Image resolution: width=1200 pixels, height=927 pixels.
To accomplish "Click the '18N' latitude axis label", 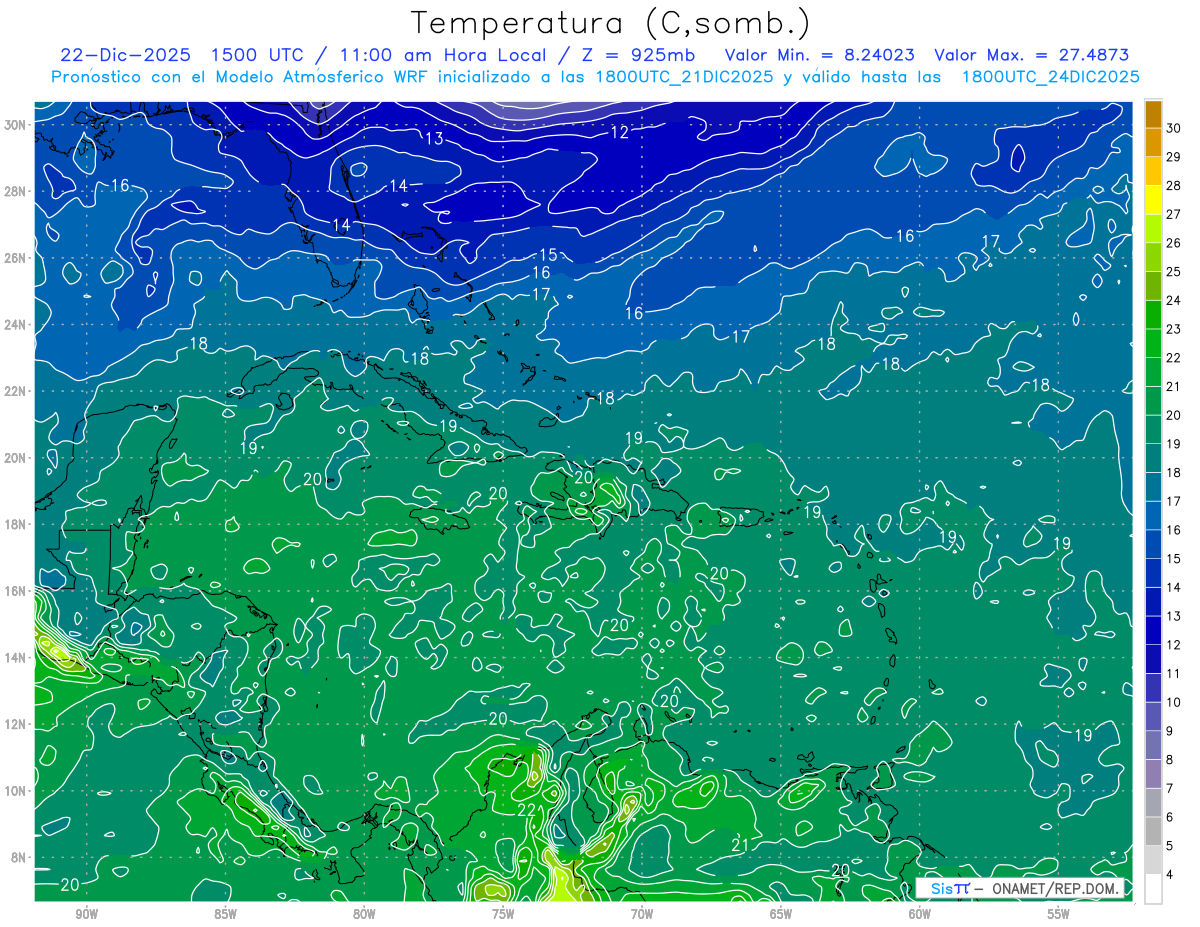I will tap(15, 524).
